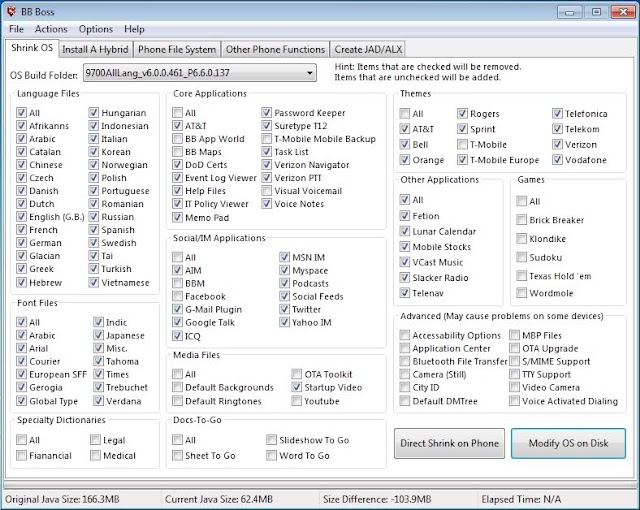Uncheck All in Language Files
Viewport: 640px width, 510px height.
pos(21,113)
